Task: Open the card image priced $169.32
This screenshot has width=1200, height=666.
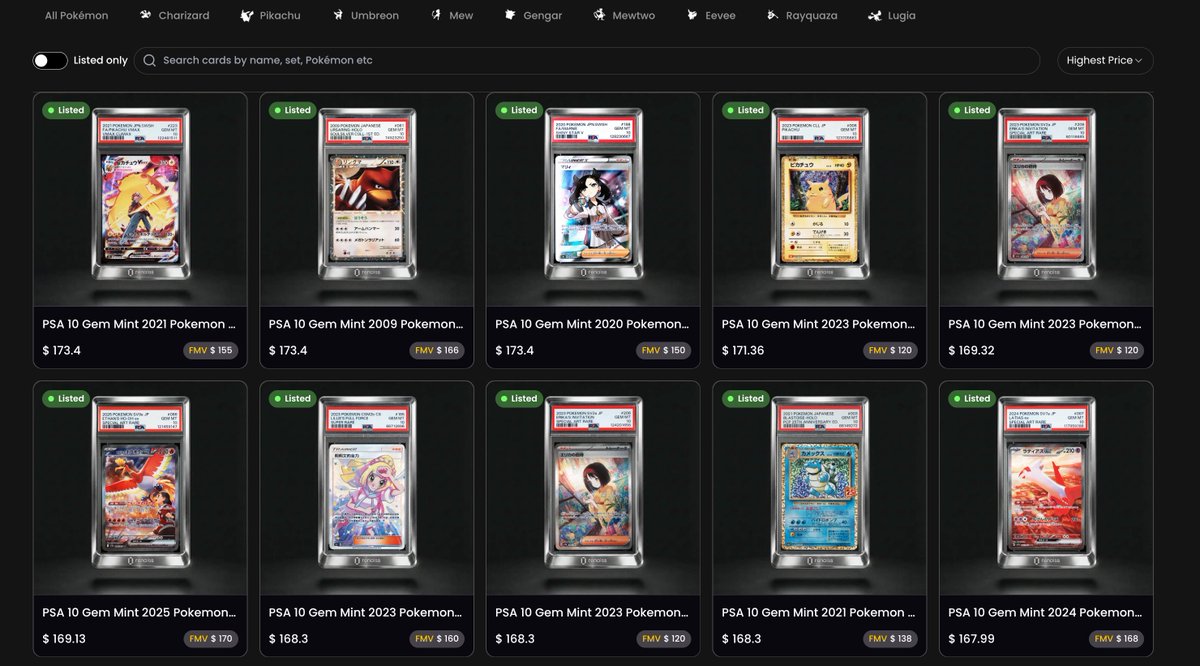Action: [x=1046, y=200]
